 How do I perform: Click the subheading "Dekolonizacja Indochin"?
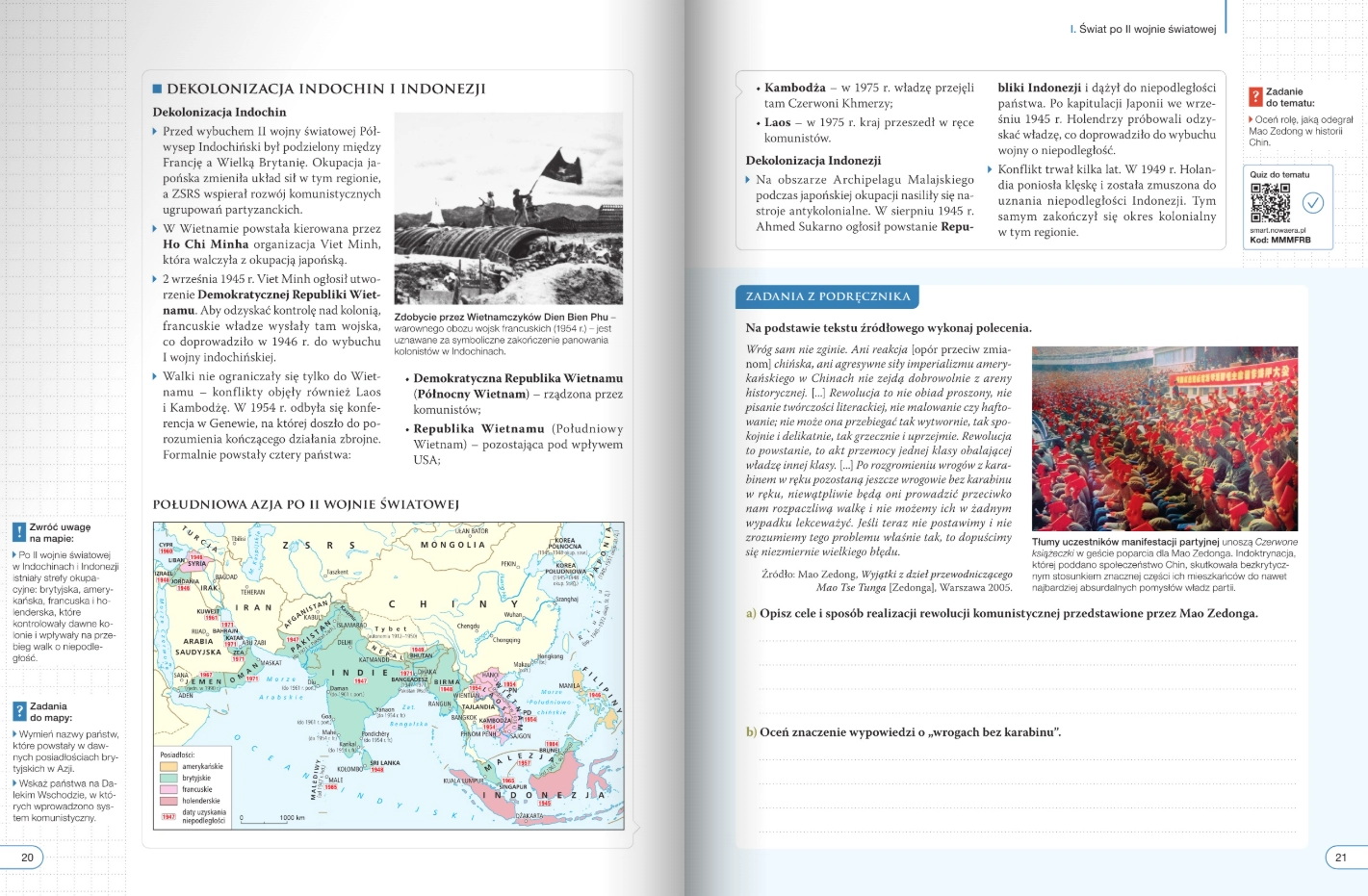(x=219, y=113)
